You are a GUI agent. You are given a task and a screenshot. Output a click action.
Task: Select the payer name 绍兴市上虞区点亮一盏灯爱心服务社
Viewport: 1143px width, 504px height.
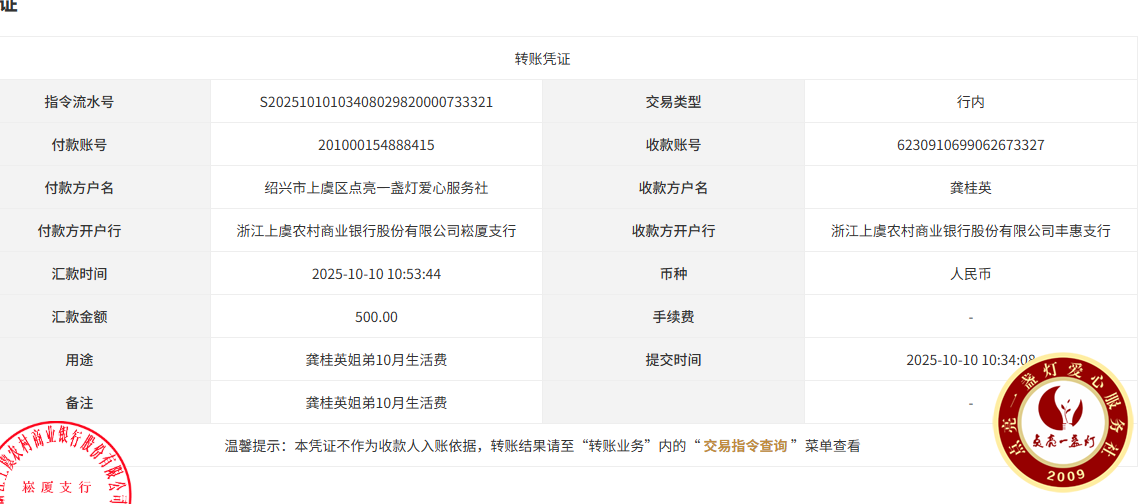click(x=376, y=188)
